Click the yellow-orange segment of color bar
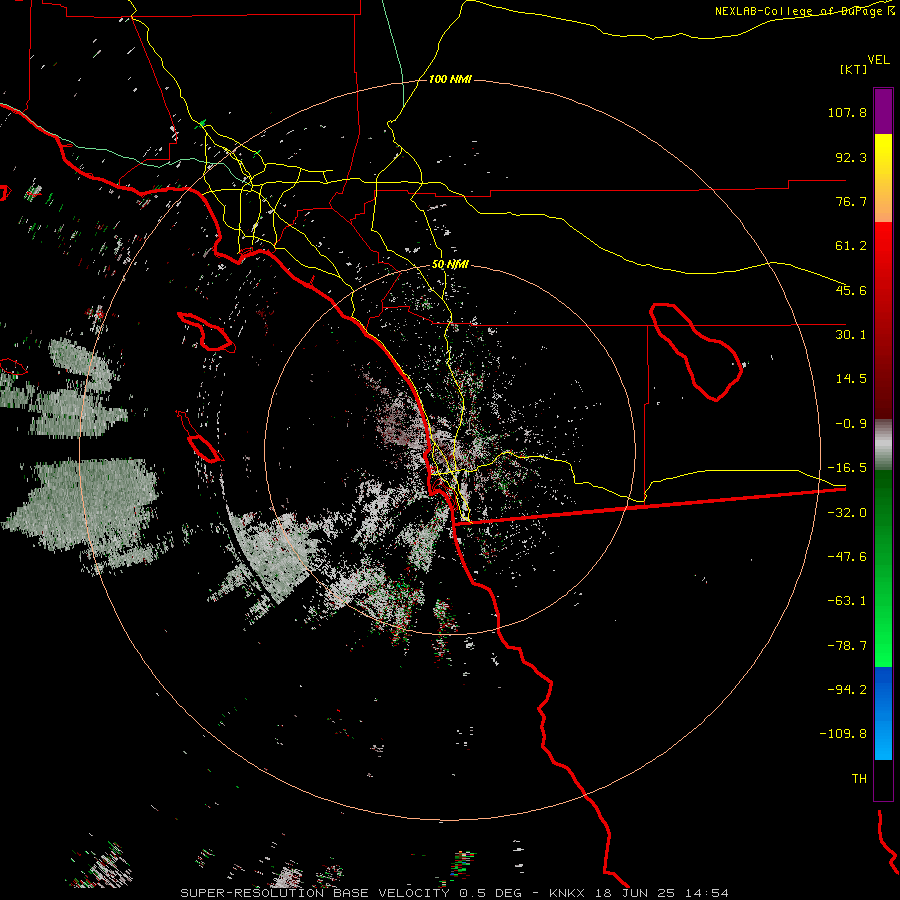Screen dimensions: 900x900 (883, 178)
